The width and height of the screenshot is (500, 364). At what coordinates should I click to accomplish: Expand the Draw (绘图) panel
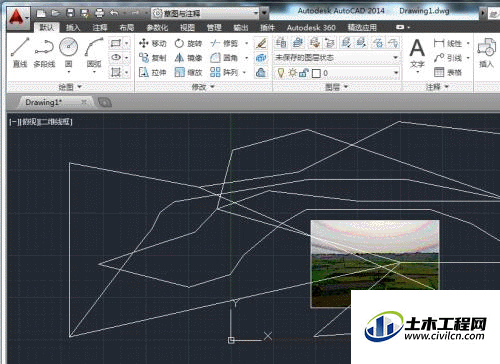70,87
